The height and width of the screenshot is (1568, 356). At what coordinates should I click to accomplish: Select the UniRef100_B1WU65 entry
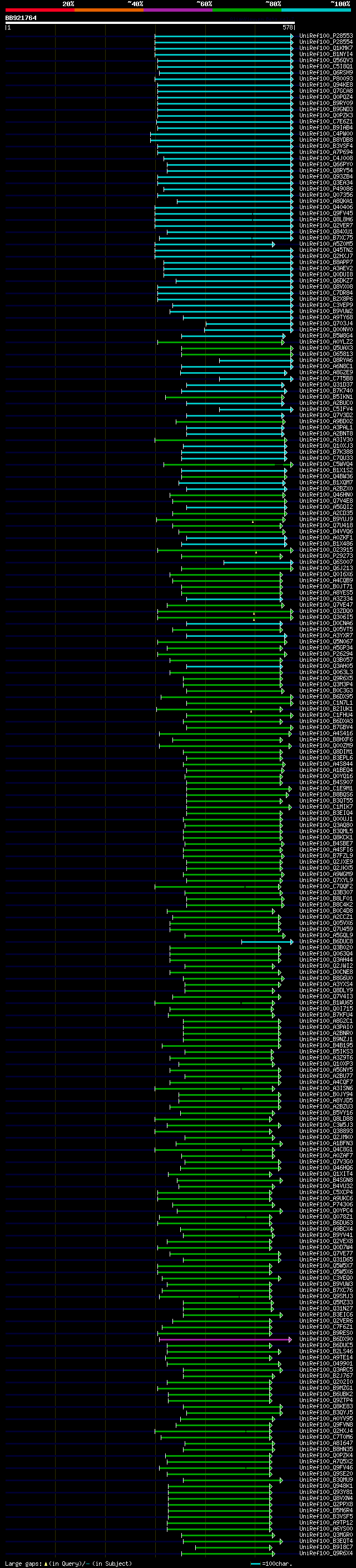click(x=326, y=1002)
